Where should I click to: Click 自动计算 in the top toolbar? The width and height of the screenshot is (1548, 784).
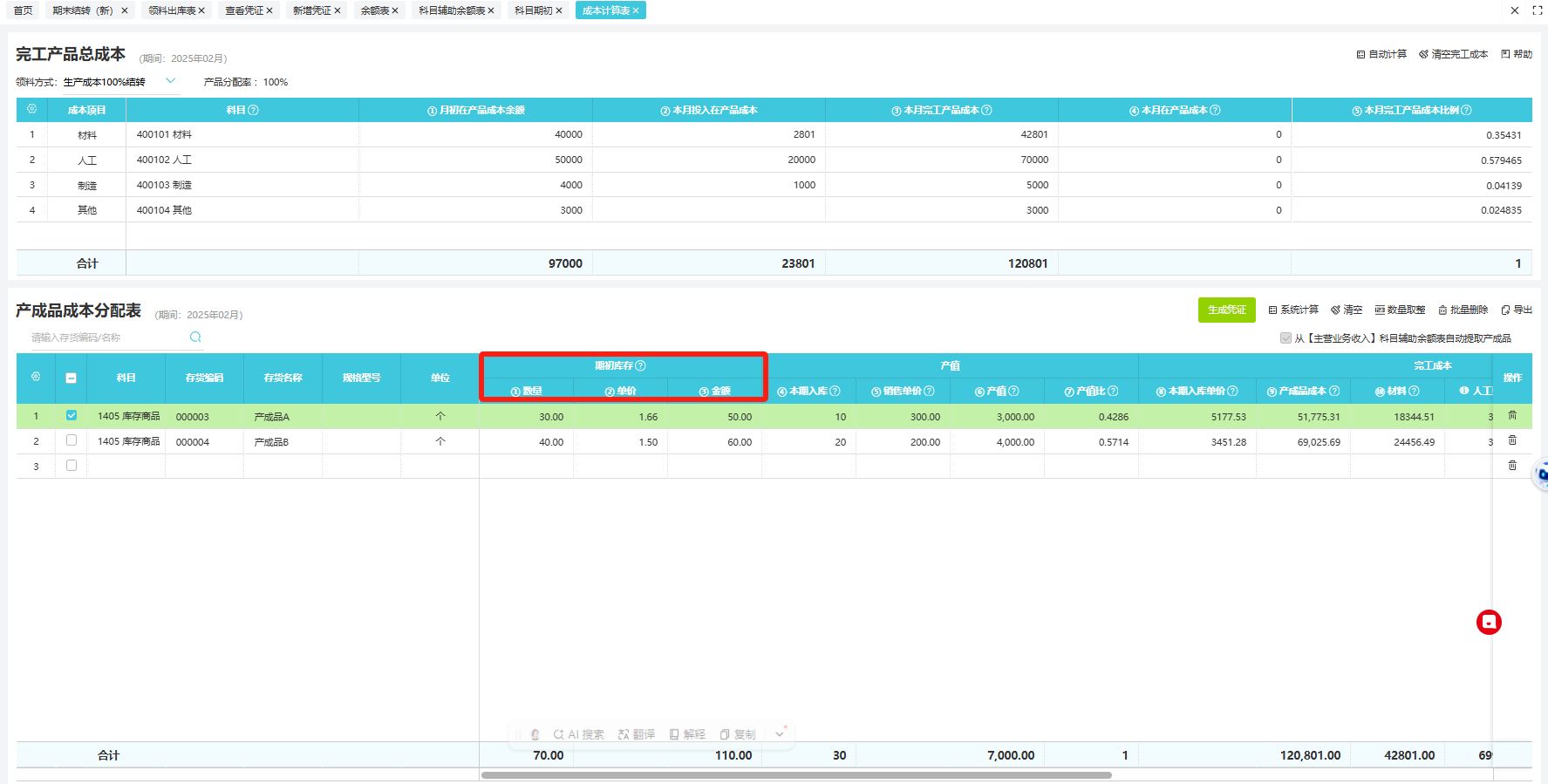[1381, 54]
